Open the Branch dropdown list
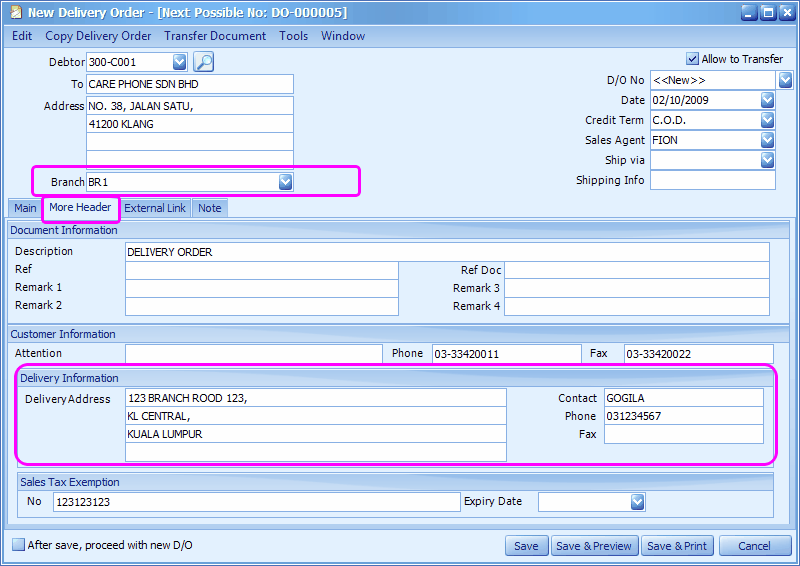Image resolution: width=800 pixels, height=566 pixels. point(286,182)
